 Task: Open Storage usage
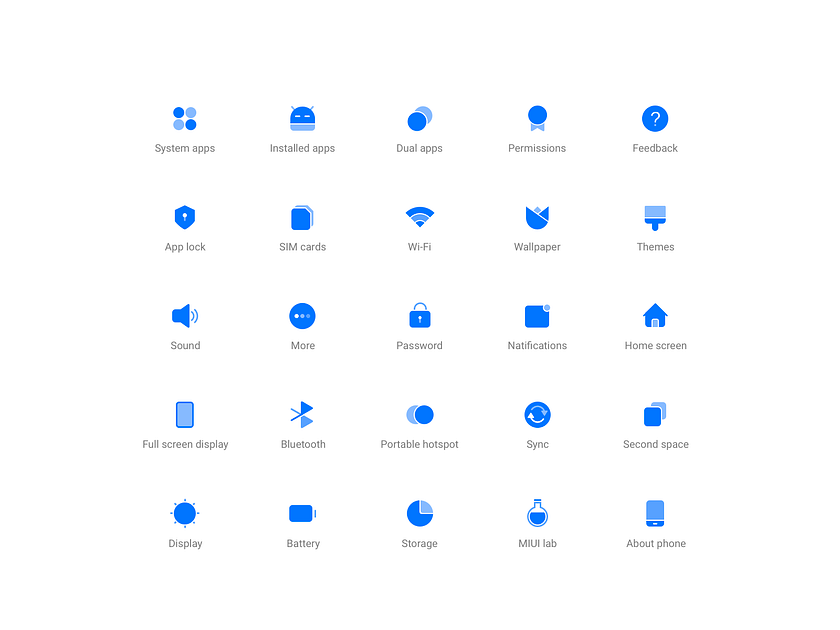(419, 514)
